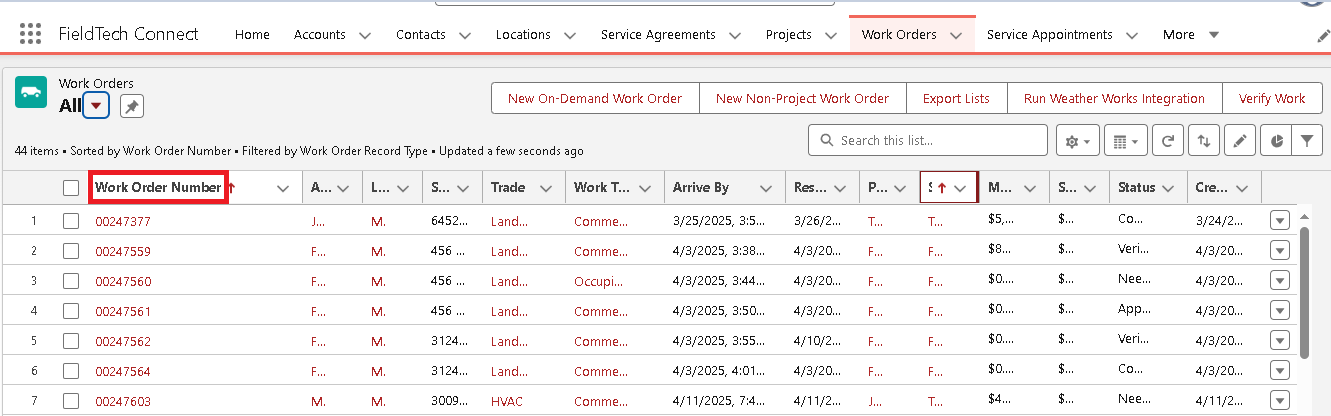Expand the All list view dropdown
The image size is (1331, 416).
96,105
